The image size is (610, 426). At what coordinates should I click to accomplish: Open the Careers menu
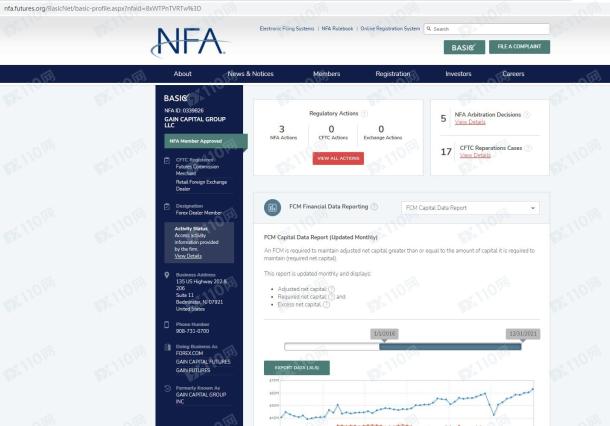point(513,74)
